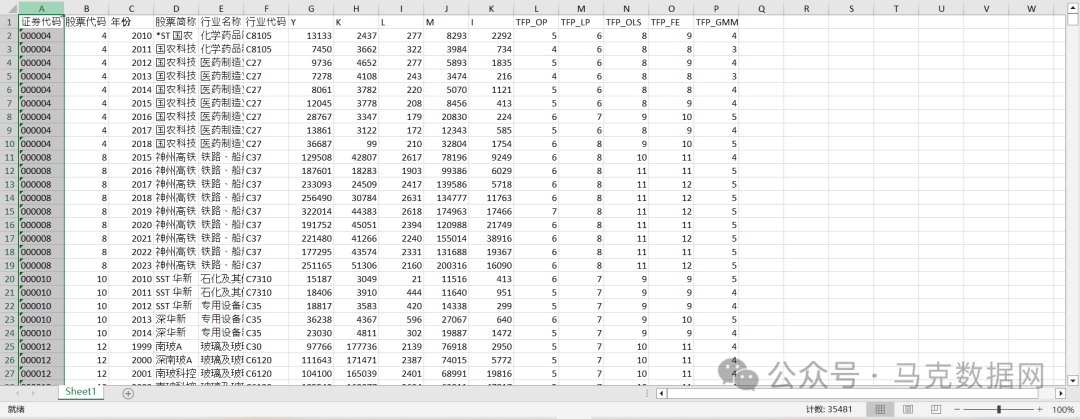Add a new sheet with plus icon
1080x419 pixels.
(127, 393)
